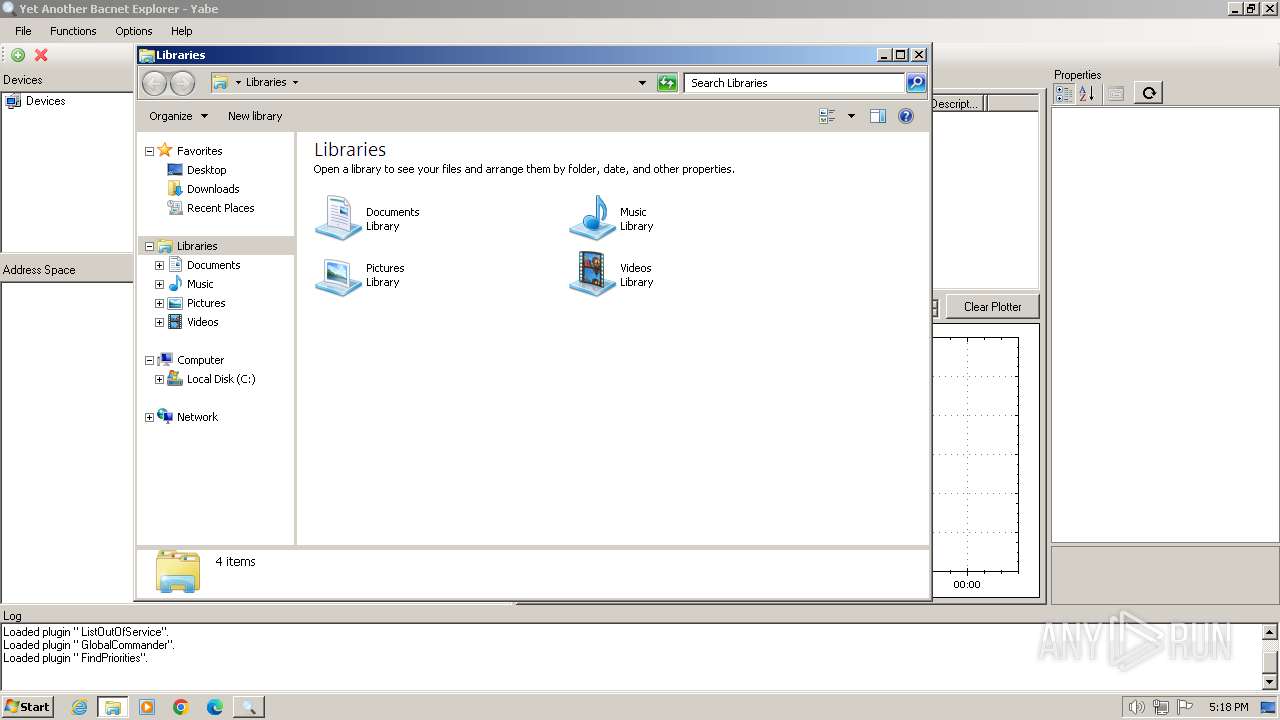This screenshot has height=720, width=1280.
Task: Open the Help menu
Action: 181,31
